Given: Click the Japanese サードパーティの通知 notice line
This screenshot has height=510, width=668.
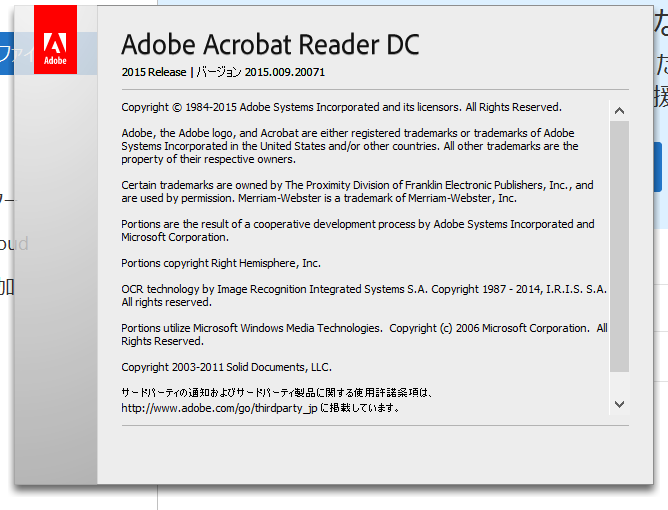Looking at the screenshot, I should 277,392.
